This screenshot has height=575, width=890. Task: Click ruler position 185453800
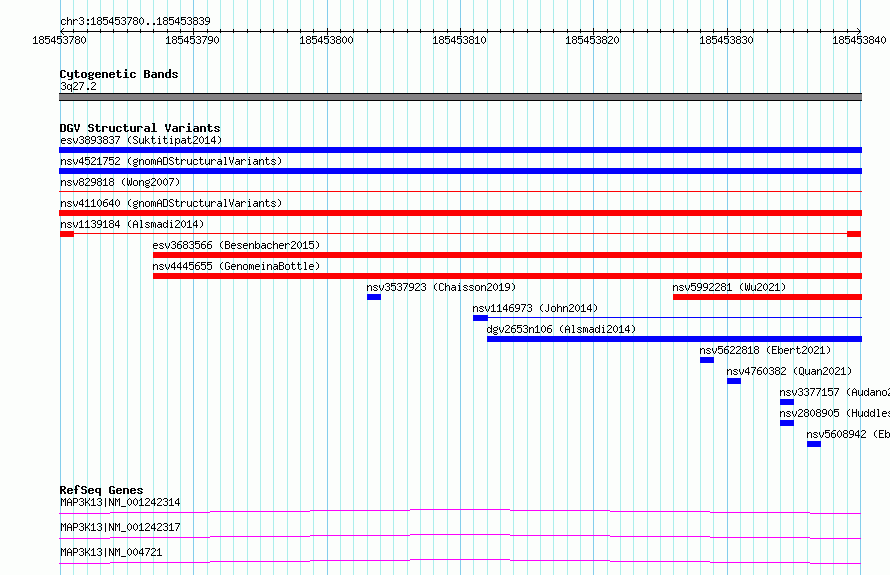326,40
